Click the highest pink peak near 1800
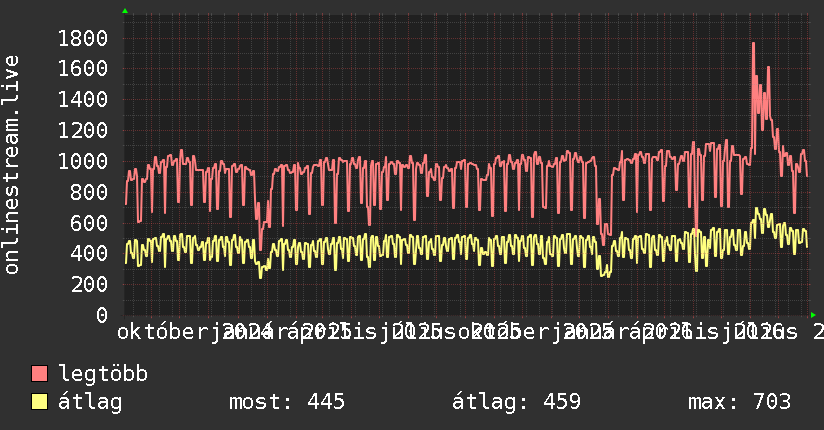 click(753, 44)
